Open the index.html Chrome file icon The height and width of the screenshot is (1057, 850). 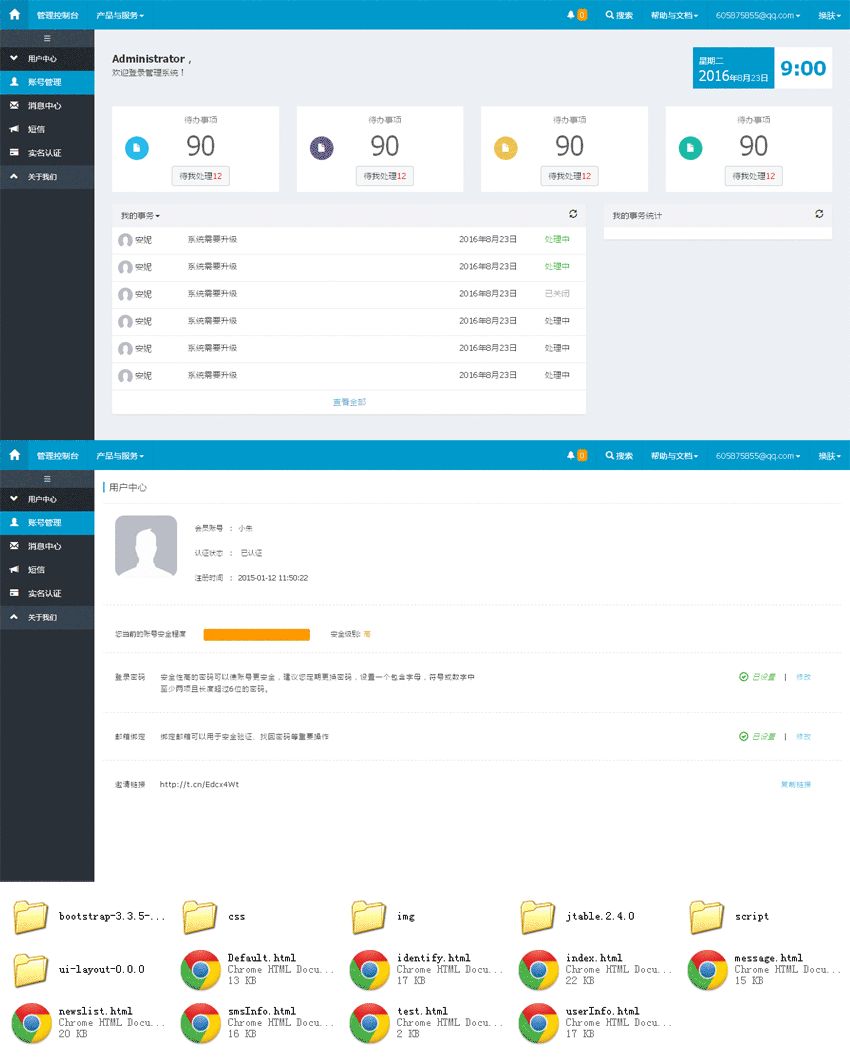pyautogui.click(x=538, y=969)
